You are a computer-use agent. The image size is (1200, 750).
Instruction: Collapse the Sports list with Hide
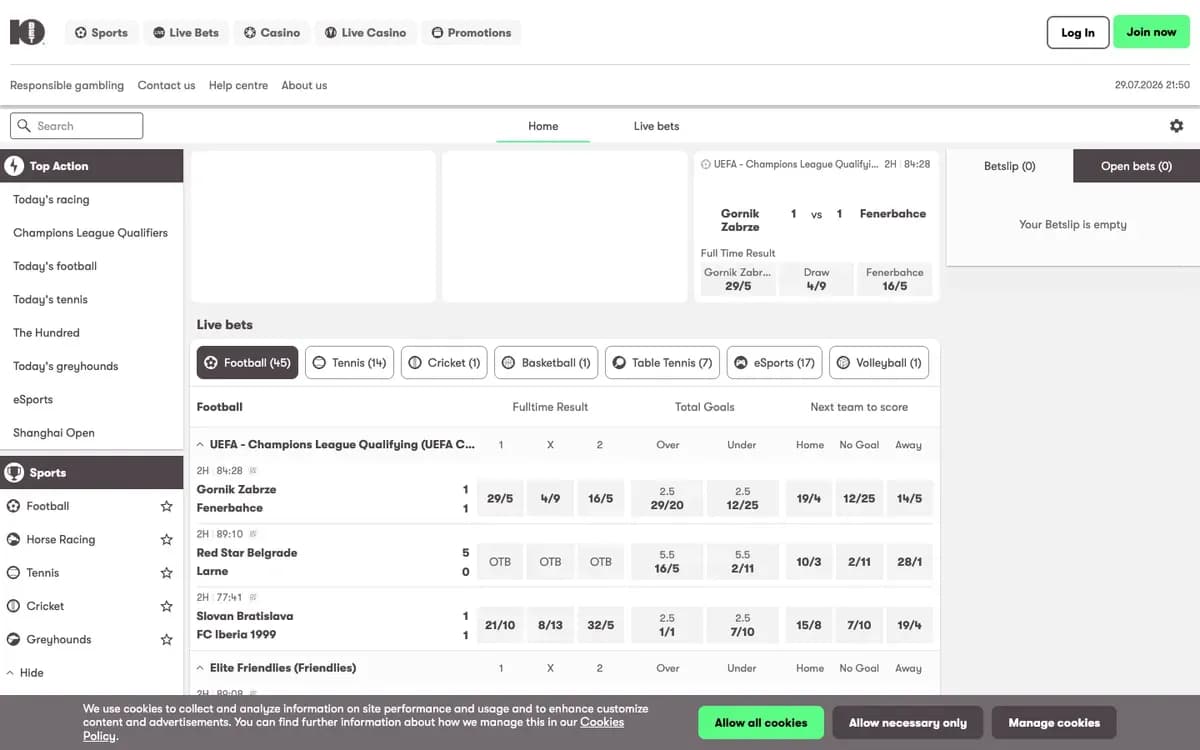click(25, 673)
